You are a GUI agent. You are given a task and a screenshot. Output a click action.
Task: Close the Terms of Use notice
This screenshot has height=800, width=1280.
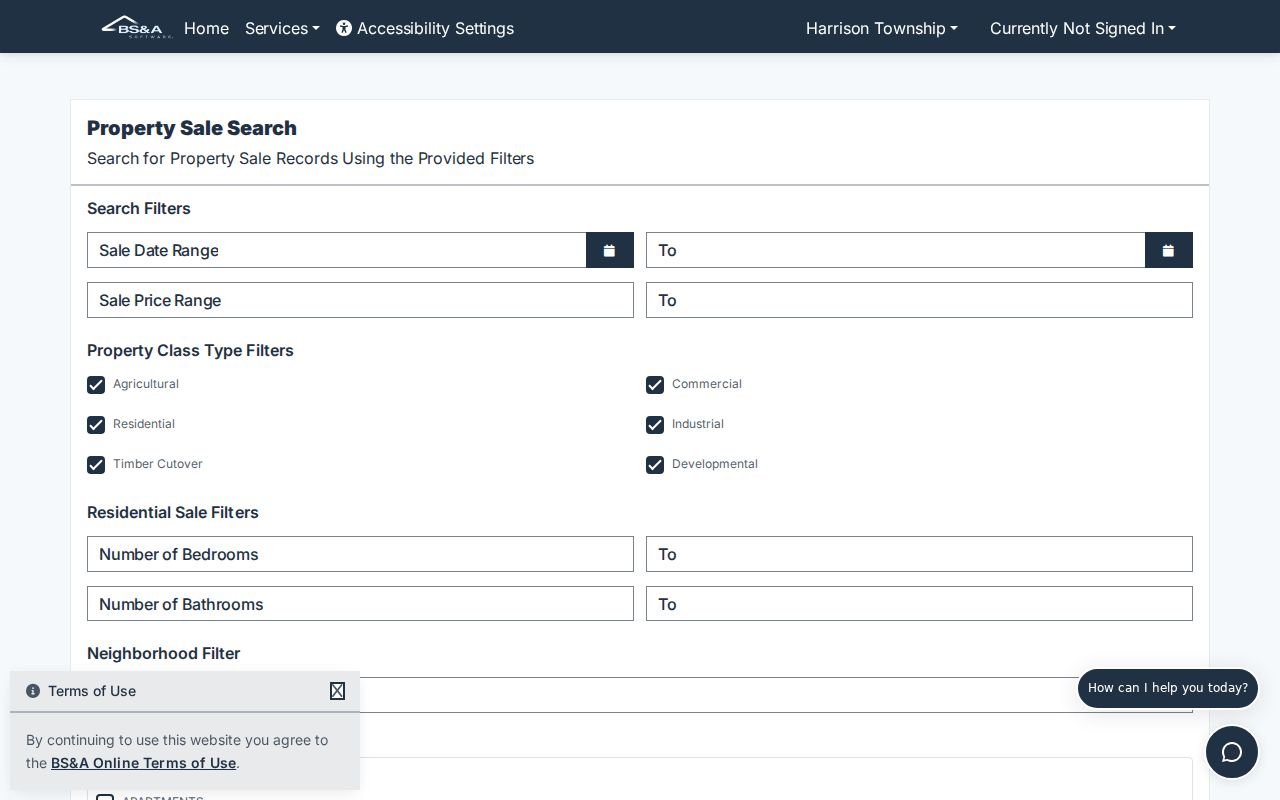pos(337,691)
